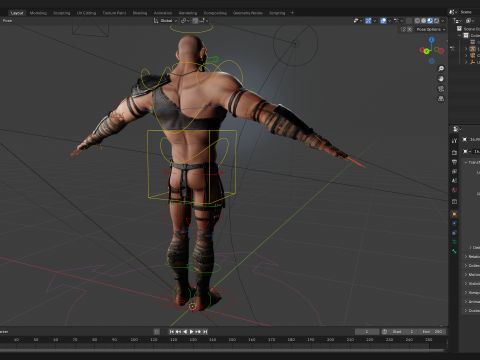Switch to the Scripting workspace tab
480x360 pixels.
coord(277,13)
